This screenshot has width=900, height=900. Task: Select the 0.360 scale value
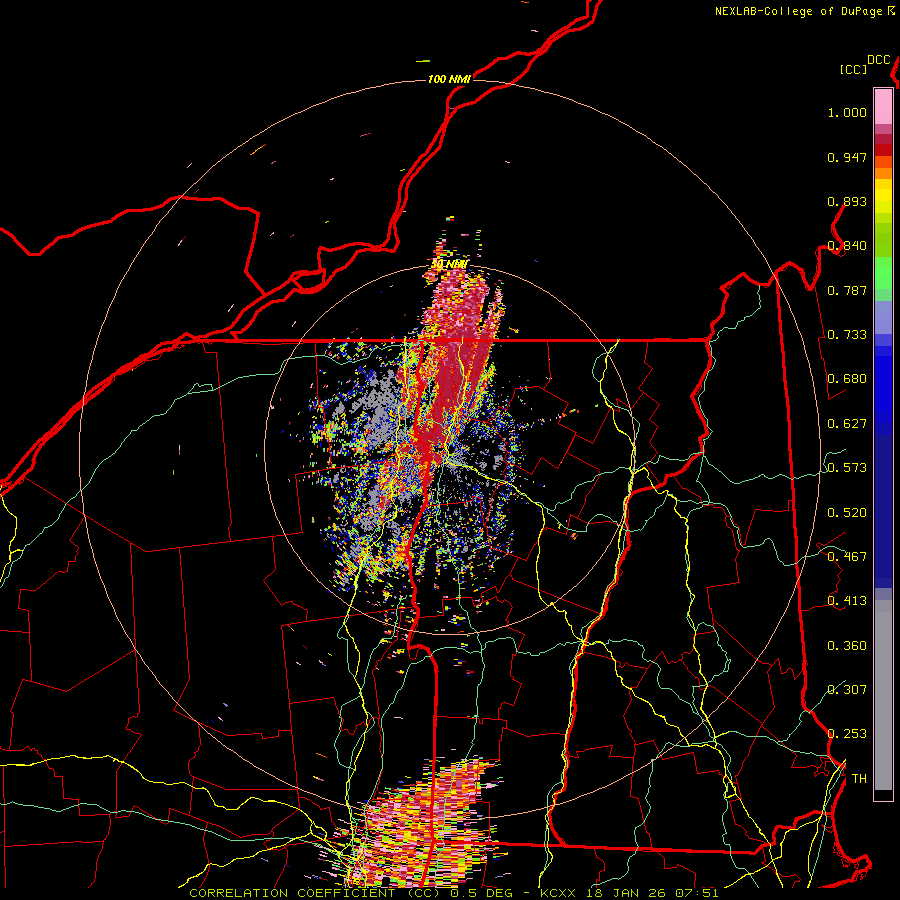[x=847, y=645]
